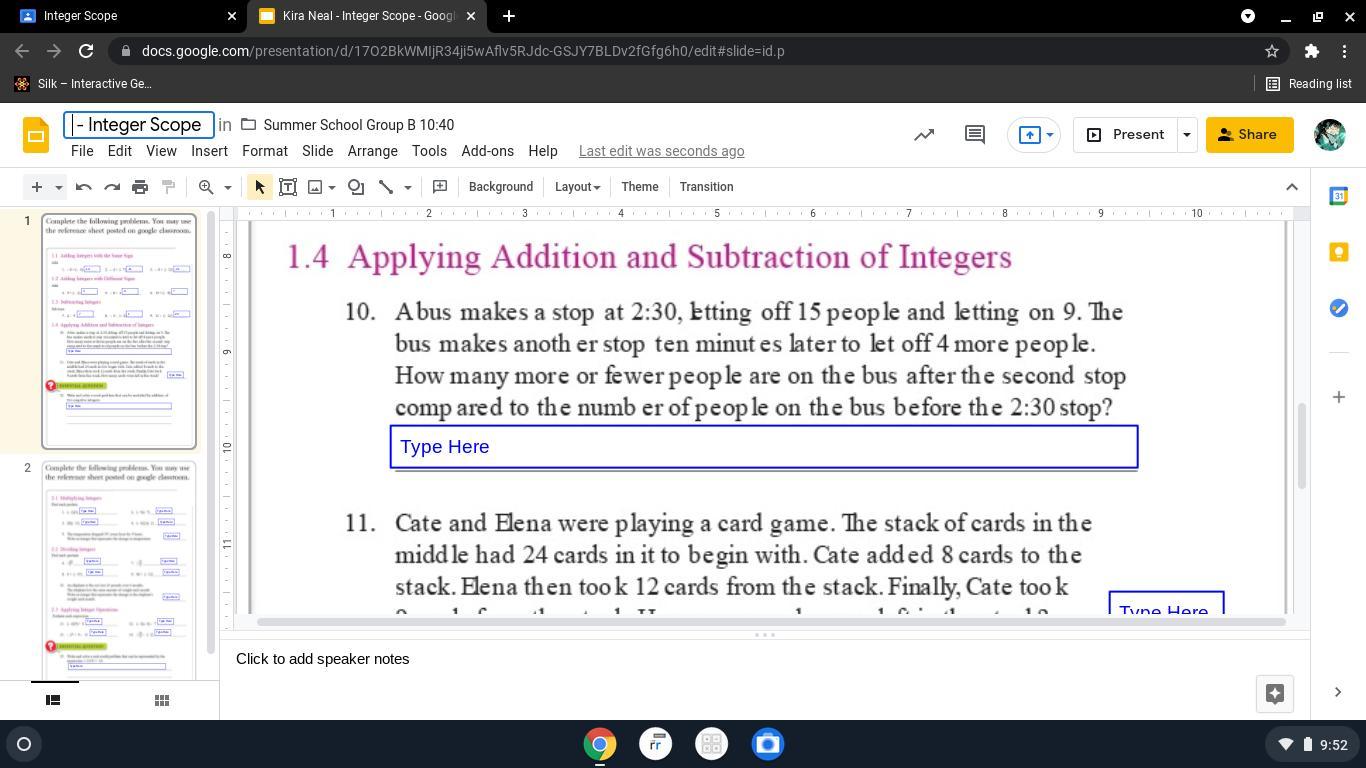The image size is (1366, 768).
Task: Hide the menus with collapse arrow
Action: (x=1291, y=187)
